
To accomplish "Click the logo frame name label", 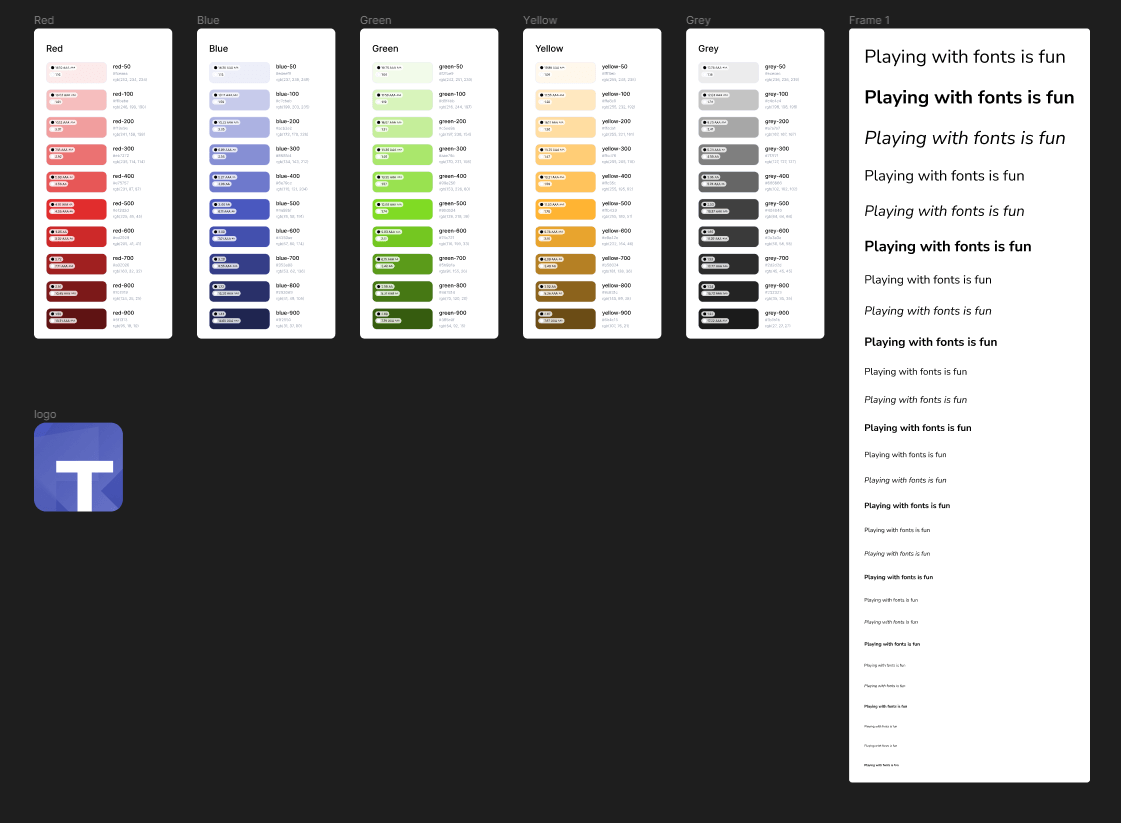I will point(45,414).
